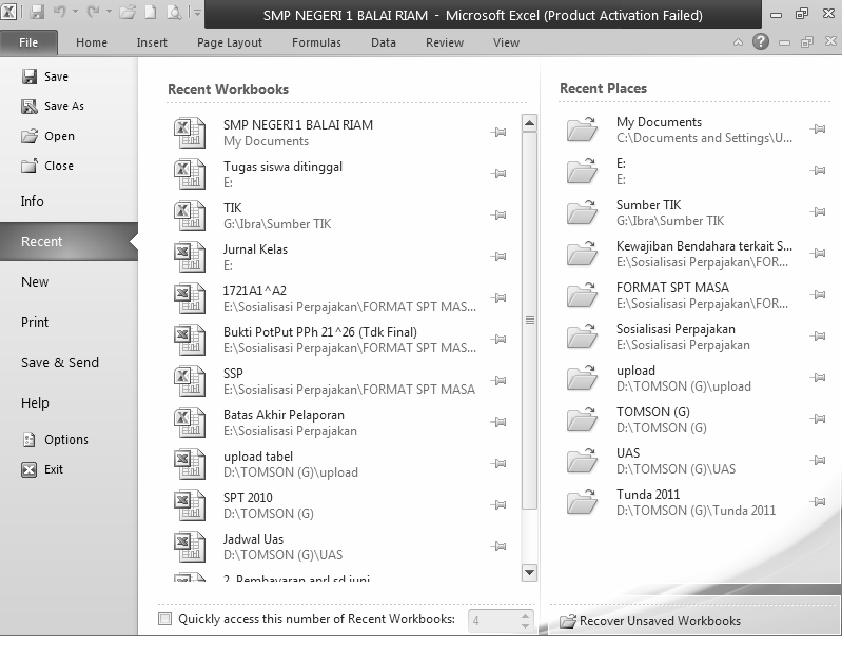Screen dimensions: 844x657
Task: Switch to Page Layout tab
Action: pyautogui.click(x=229, y=43)
